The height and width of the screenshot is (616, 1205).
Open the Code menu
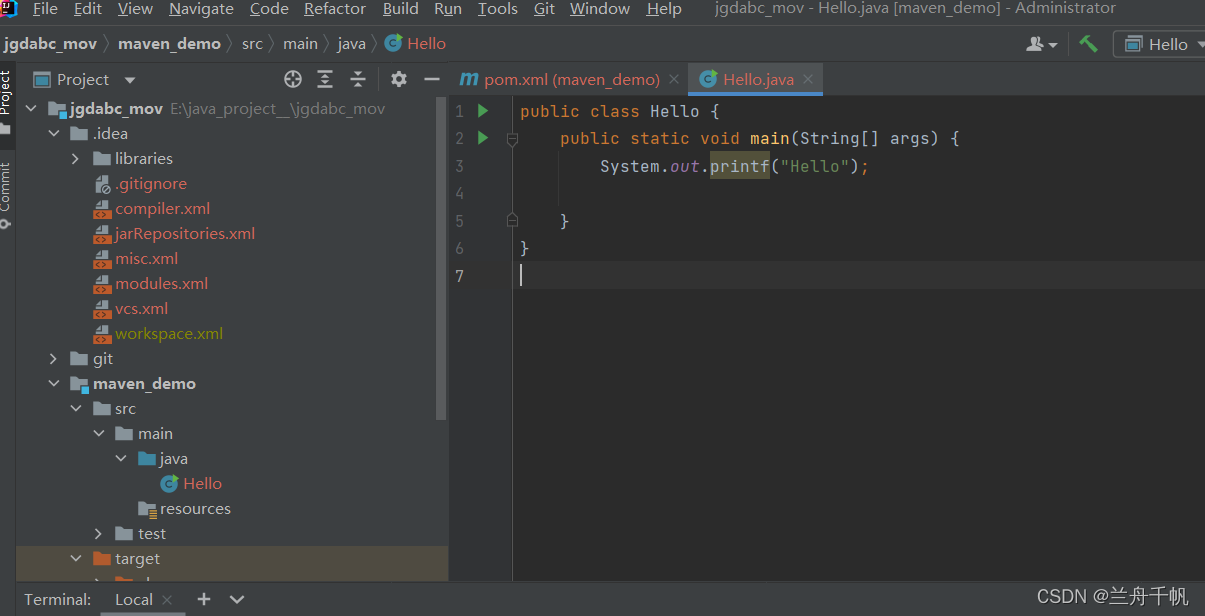tap(269, 9)
